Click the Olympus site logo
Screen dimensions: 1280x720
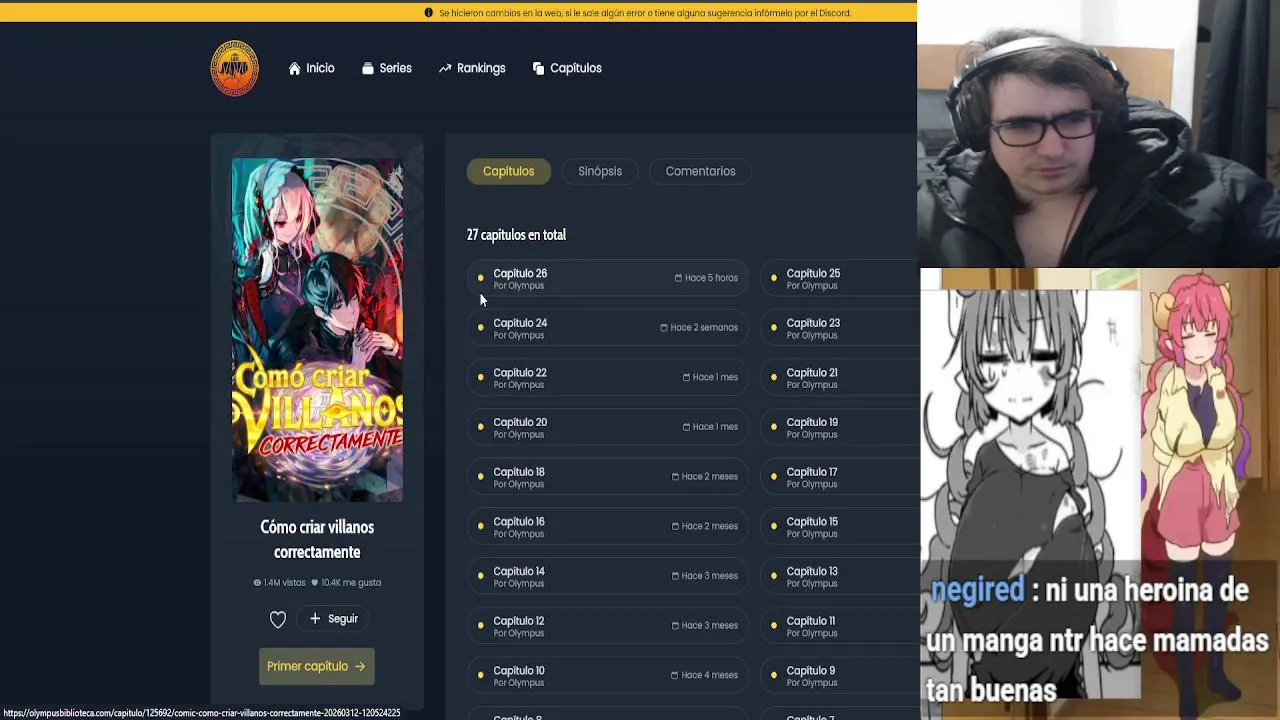[x=234, y=68]
